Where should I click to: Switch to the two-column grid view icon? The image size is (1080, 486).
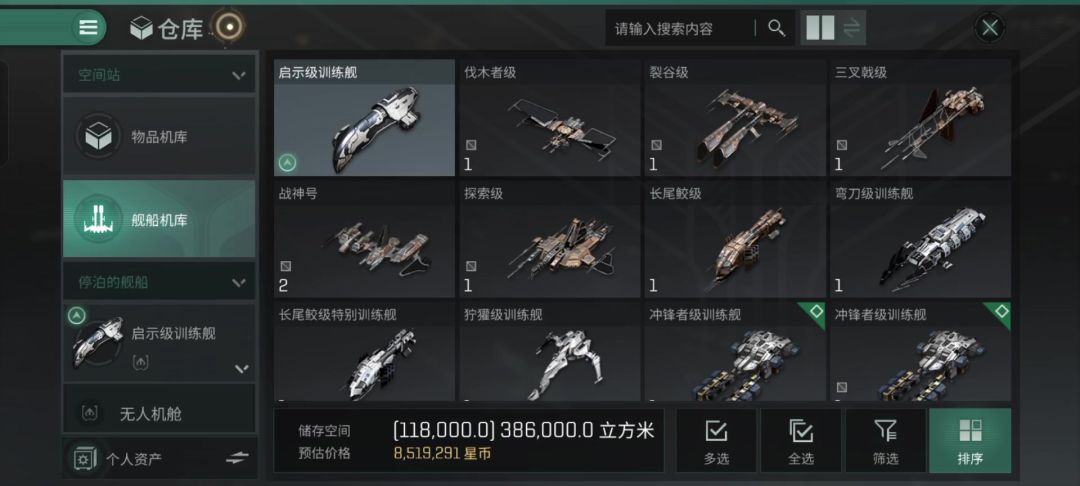point(820,28)
